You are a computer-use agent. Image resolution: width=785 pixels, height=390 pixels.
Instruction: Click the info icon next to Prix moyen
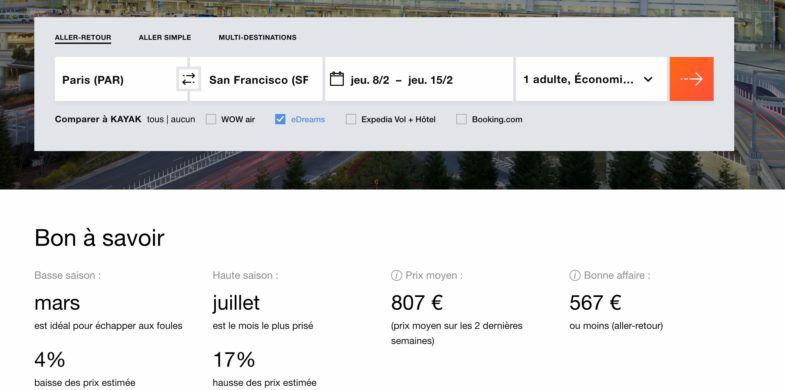(x=396, y=275)
